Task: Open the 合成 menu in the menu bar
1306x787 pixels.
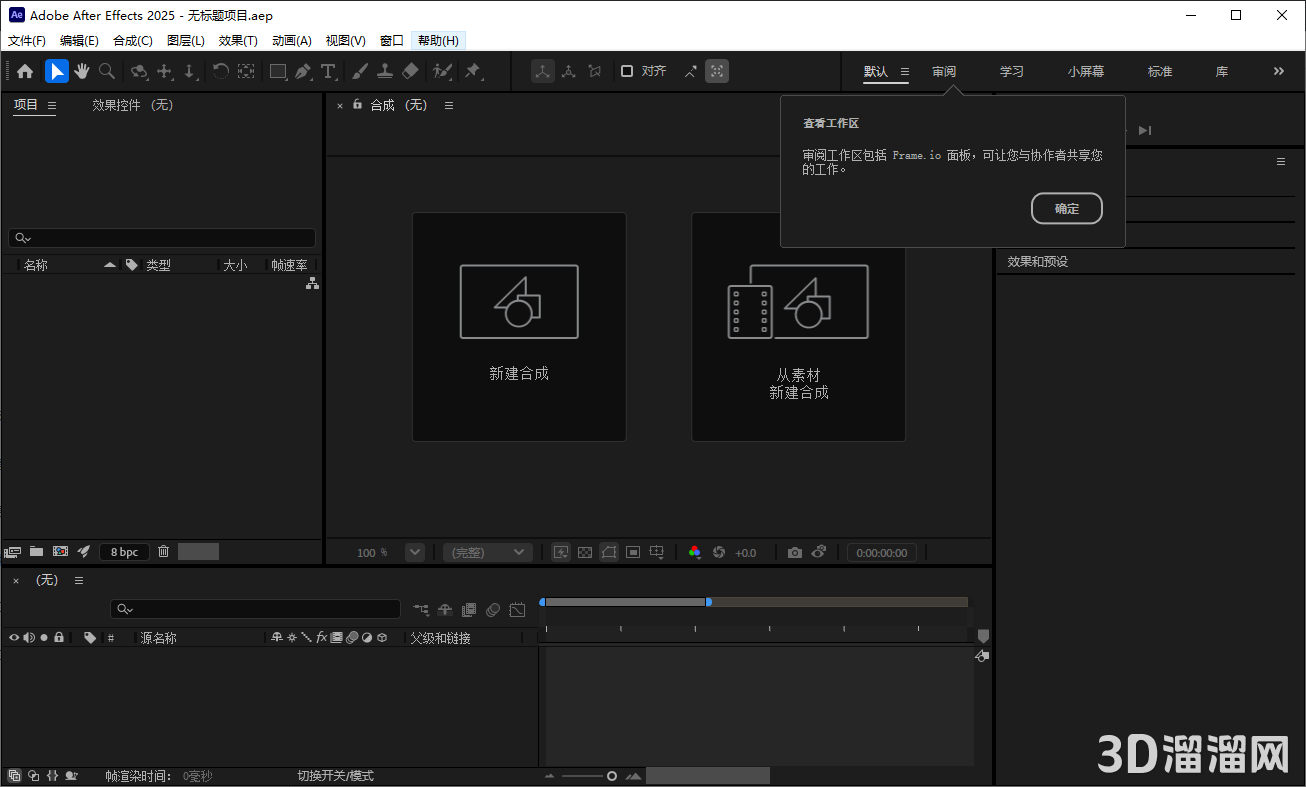Action: click(131, 40)
